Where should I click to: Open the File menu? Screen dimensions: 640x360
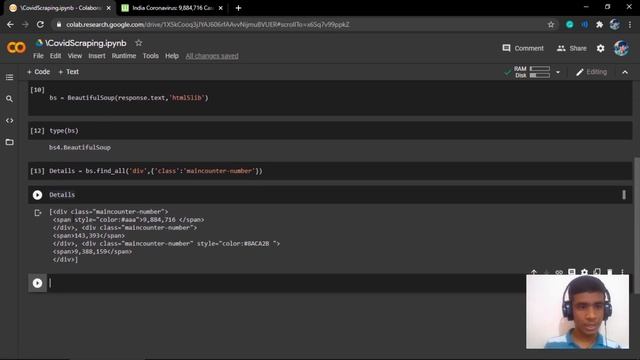point(38,56)
